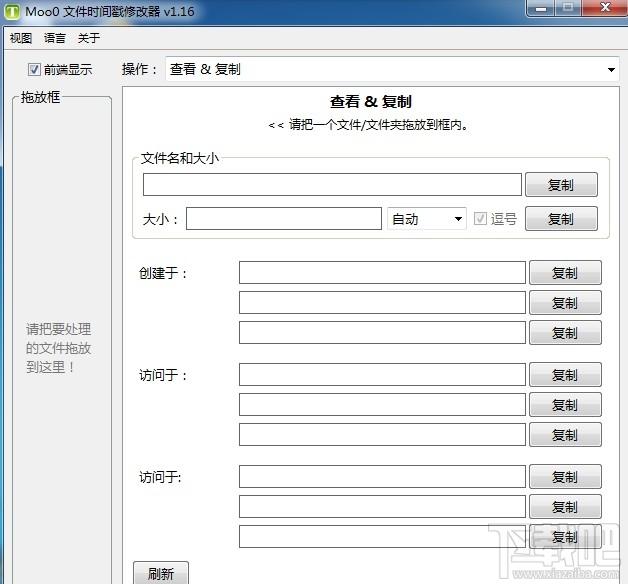Screen dimensions: 628x584
Task: Click the 大小： label
Action: tap(160, 220)
